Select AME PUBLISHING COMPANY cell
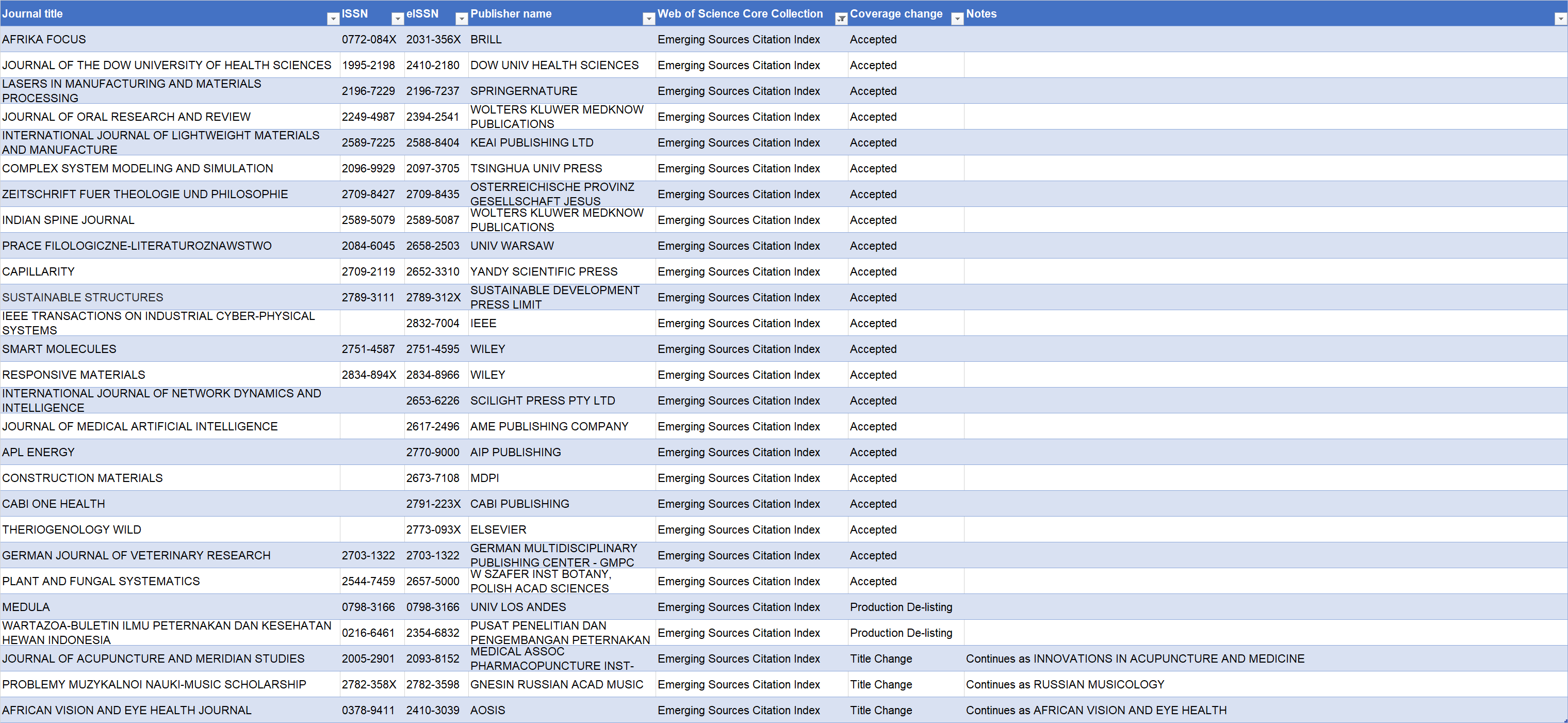1568x723 pixels. point(562,426)
